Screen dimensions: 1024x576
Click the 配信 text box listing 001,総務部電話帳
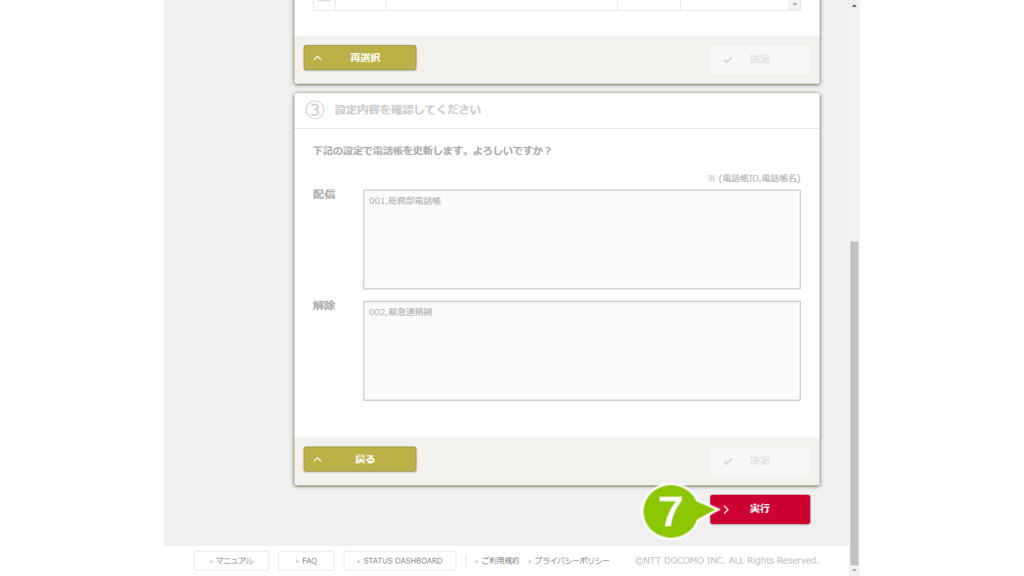[x=581, y=239]
